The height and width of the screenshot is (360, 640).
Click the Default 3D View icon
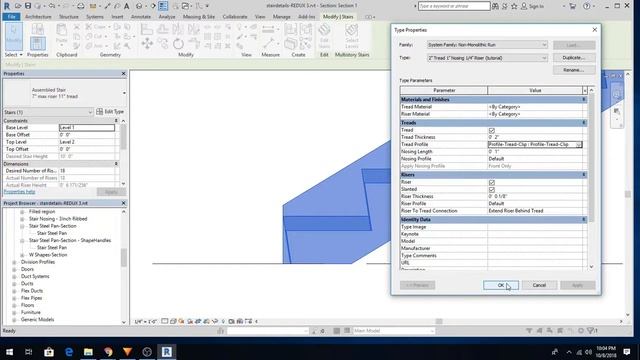(x=139, y=6)
